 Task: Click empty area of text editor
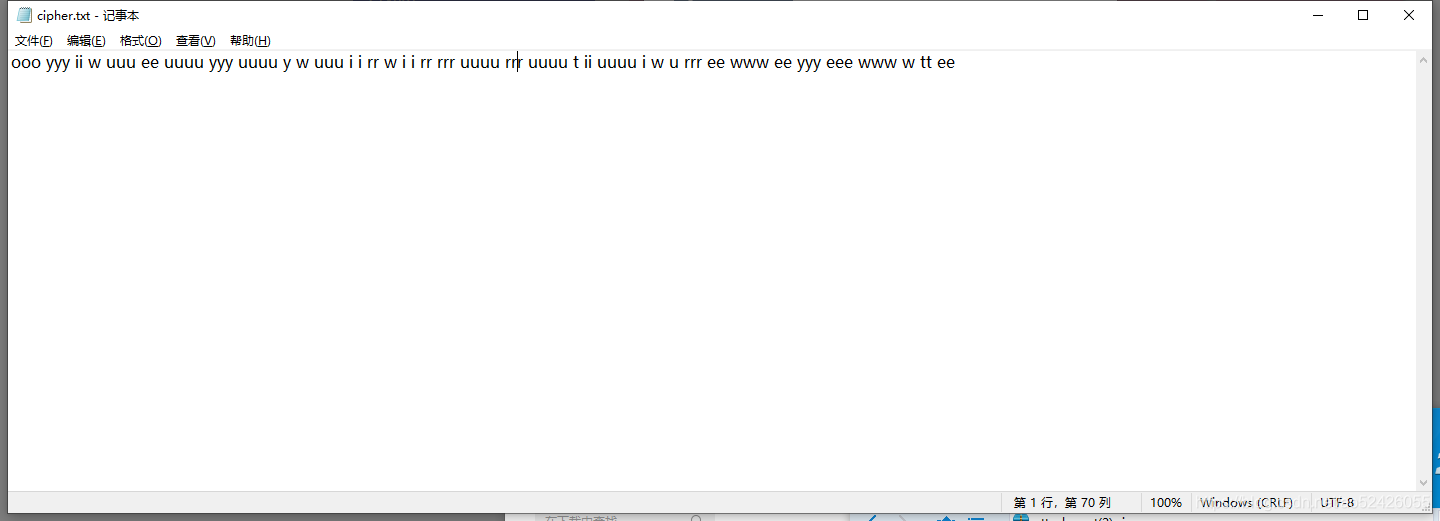pyautogui.click(x=710, y=280)
